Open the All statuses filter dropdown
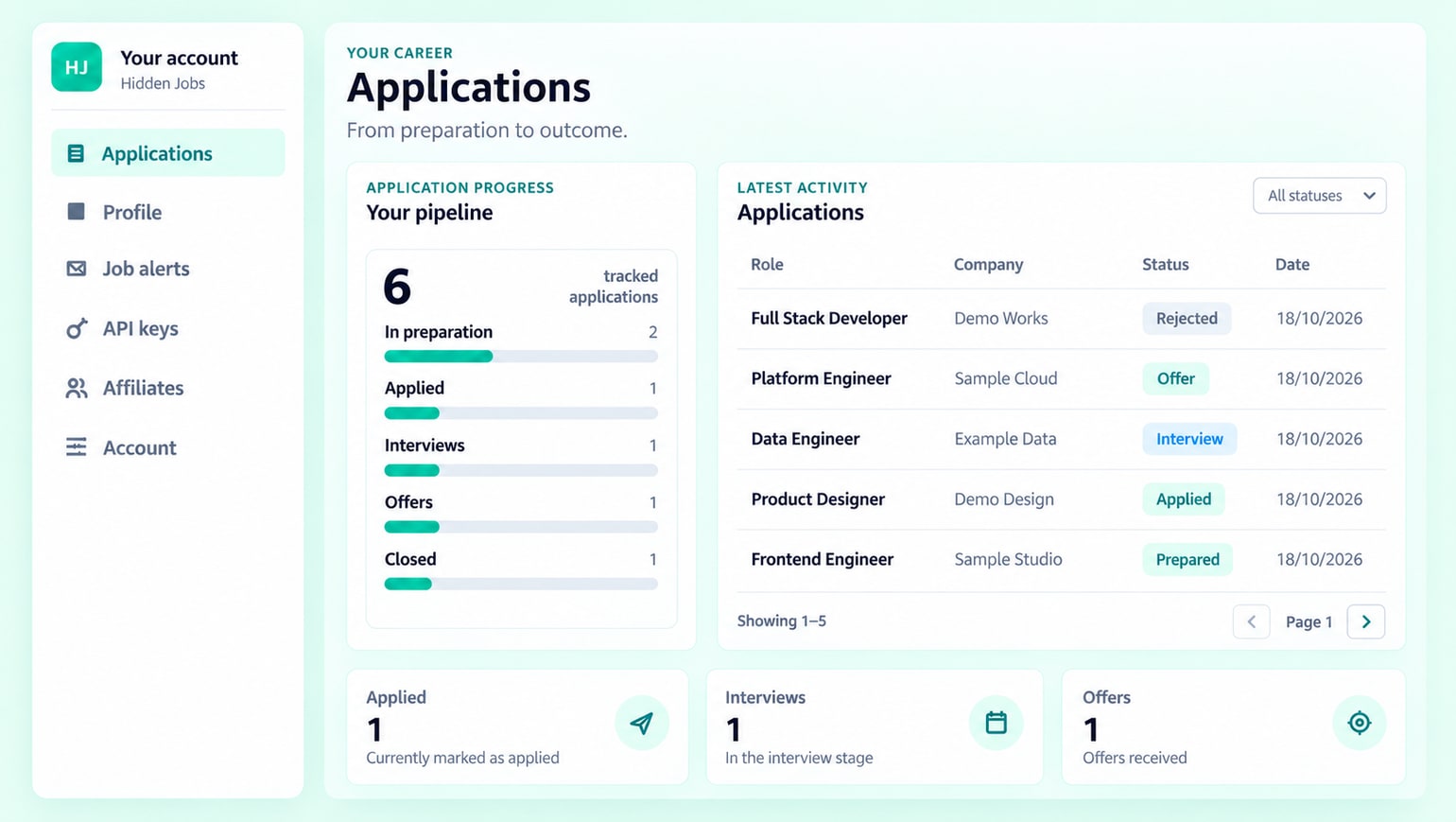 [1320, 196]
